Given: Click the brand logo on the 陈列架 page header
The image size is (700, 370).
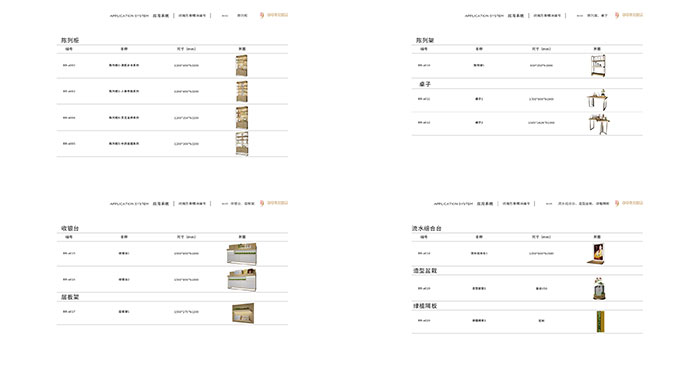Looking at the screenshot, I should pyautogui.click(x=629, y=15).
